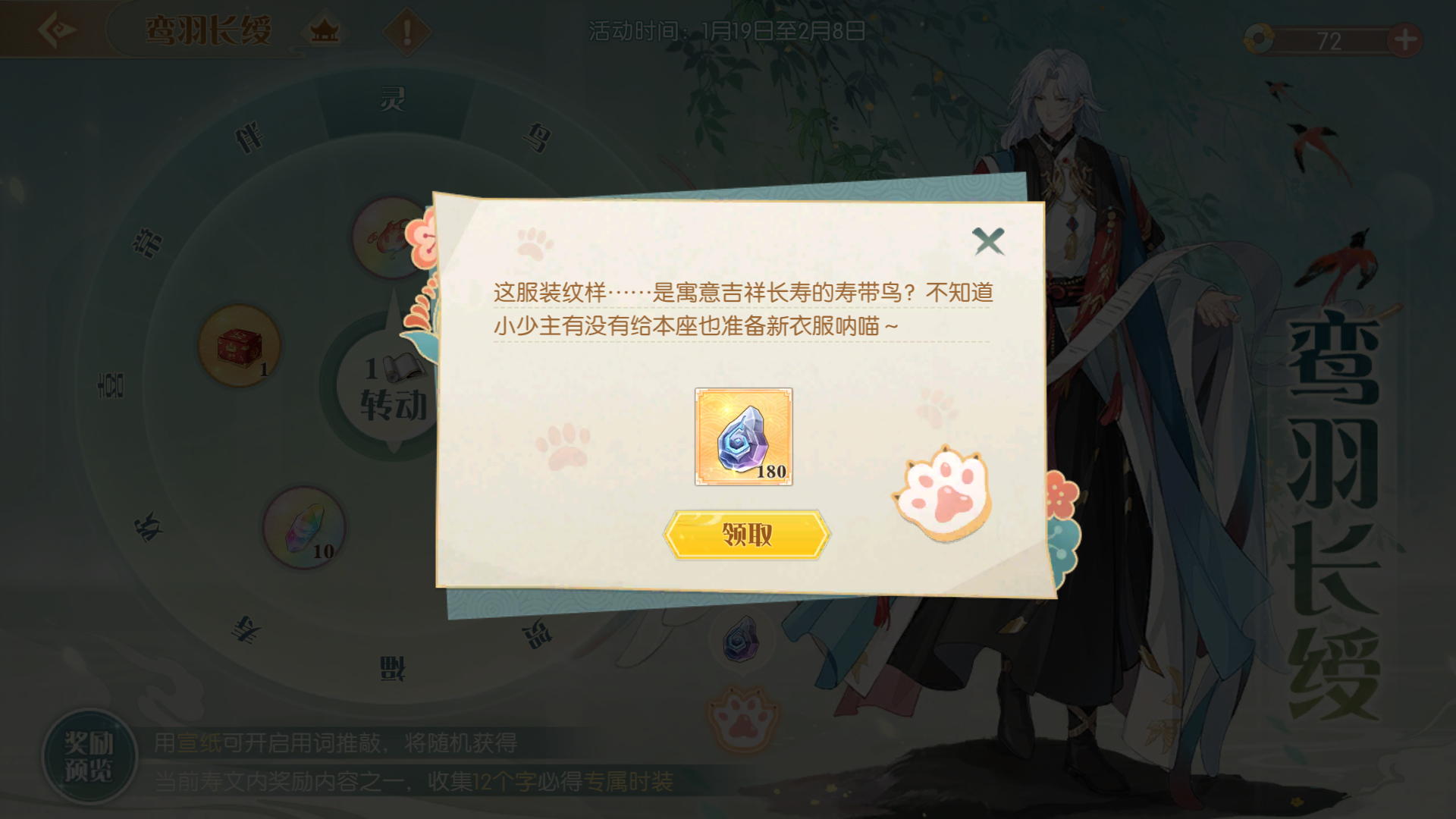The width and height of the screenshot is (1456, 819).
Task: Click the yellow 领取 claim button
Action: click(747, 535)
